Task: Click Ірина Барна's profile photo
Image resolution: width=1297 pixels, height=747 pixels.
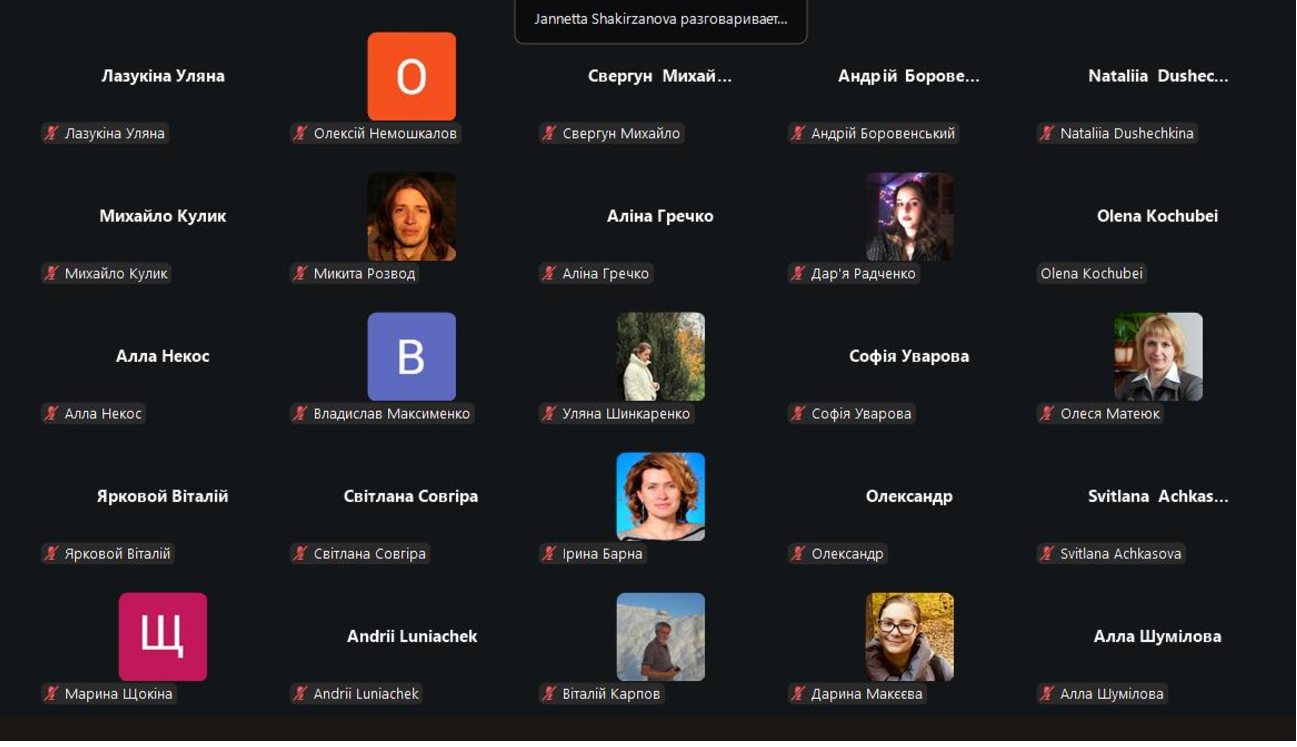Action: [x=661, y=497]
